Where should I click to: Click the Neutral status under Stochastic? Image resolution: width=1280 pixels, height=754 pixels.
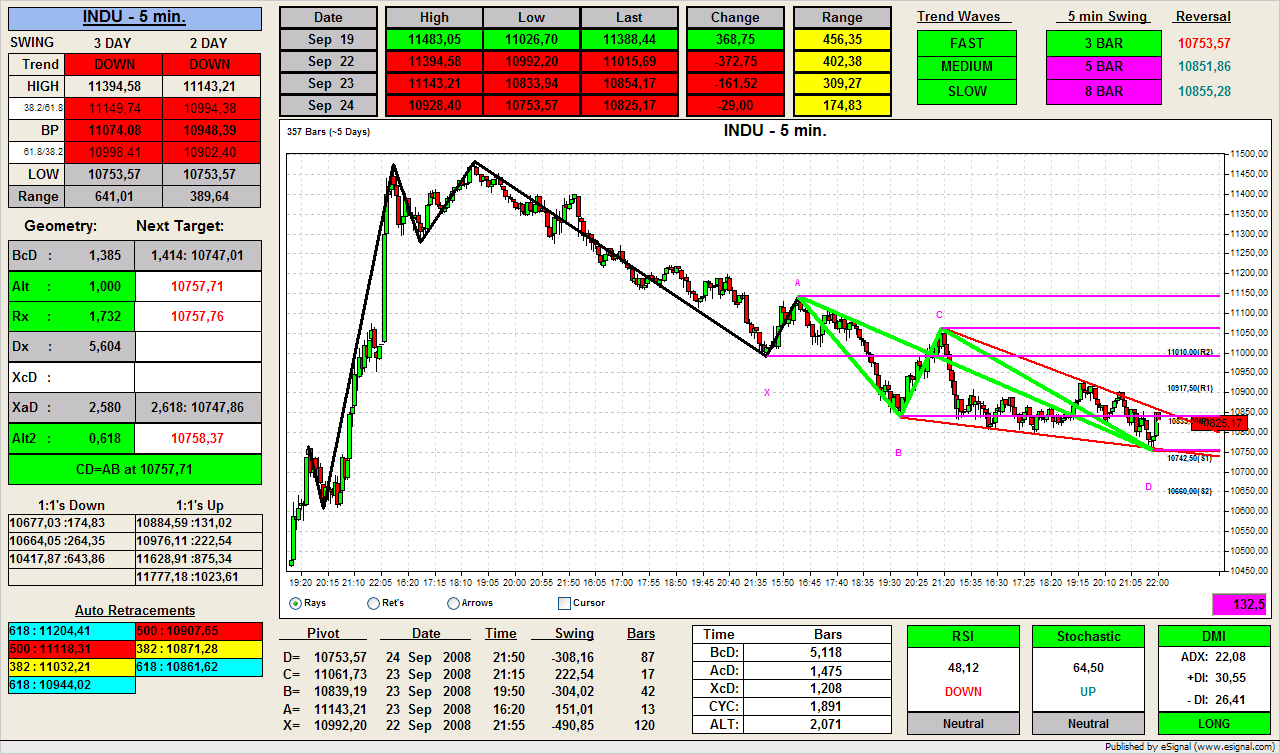point(1088,723)
